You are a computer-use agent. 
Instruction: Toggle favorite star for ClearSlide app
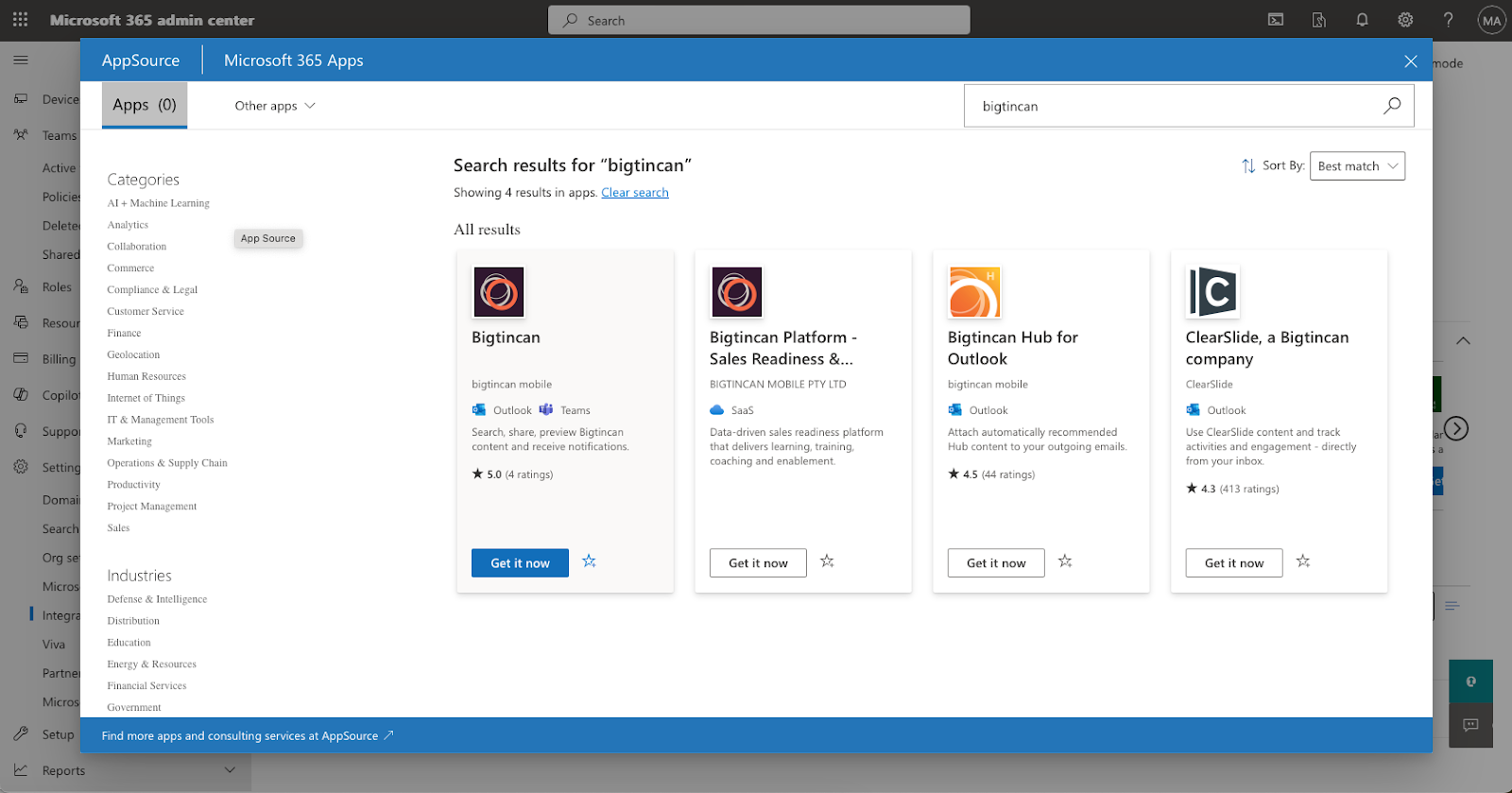pos(1303,561)
